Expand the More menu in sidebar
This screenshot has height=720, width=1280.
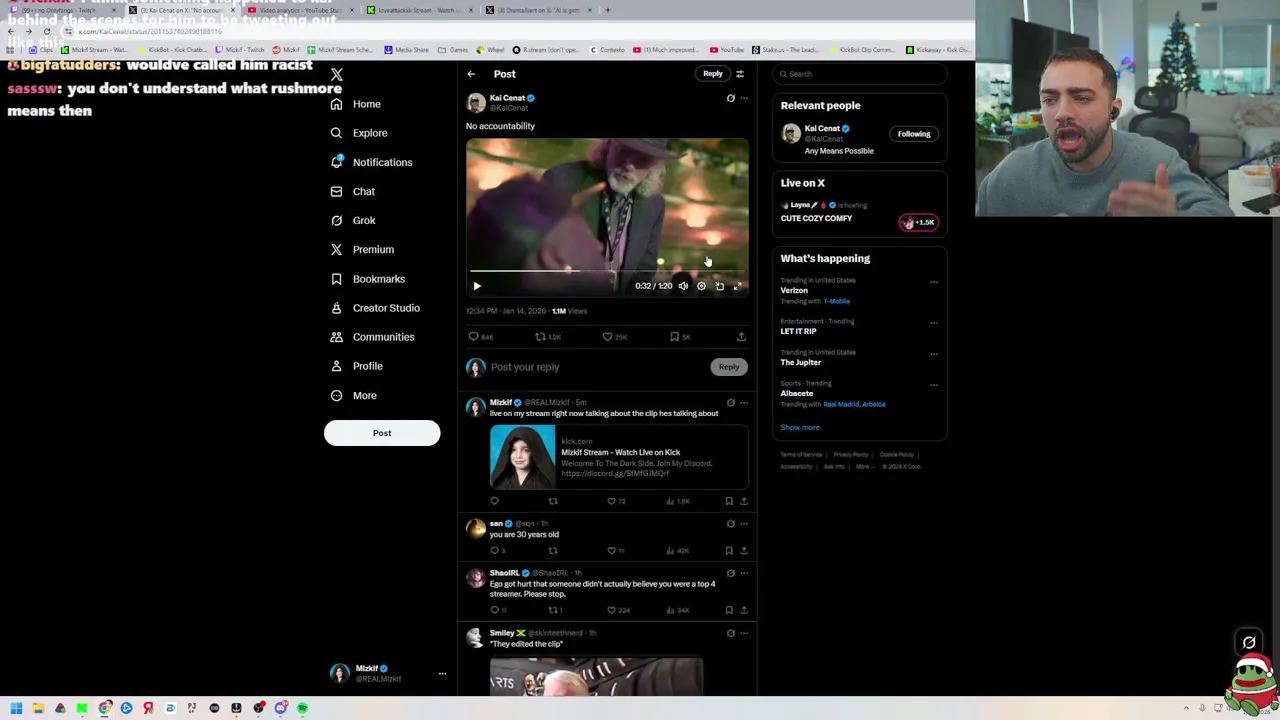(354, 395)
